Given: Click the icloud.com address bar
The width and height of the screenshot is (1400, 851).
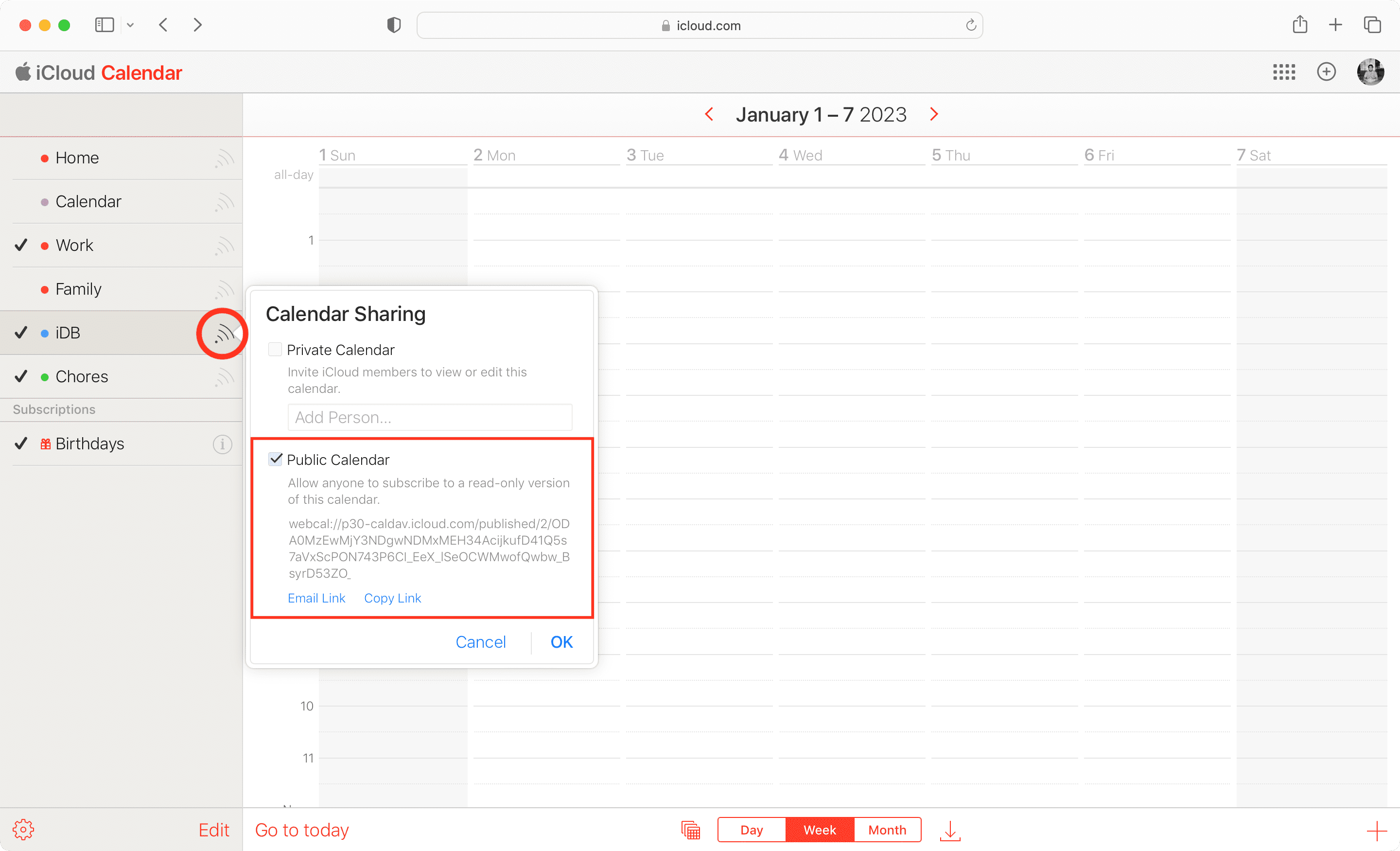Looking at the screenshot, I should tap(700, 26).
